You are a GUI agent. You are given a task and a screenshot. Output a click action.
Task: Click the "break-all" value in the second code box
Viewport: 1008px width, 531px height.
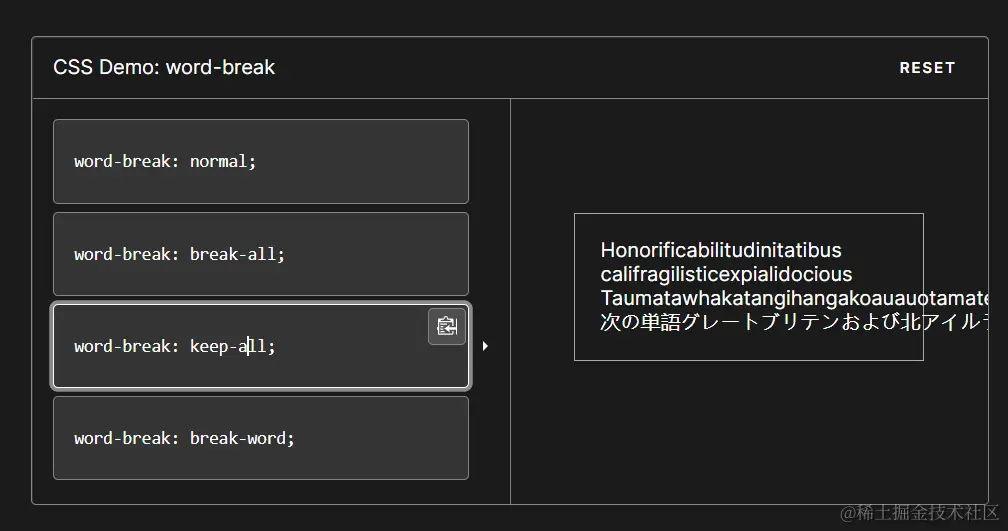233,254
